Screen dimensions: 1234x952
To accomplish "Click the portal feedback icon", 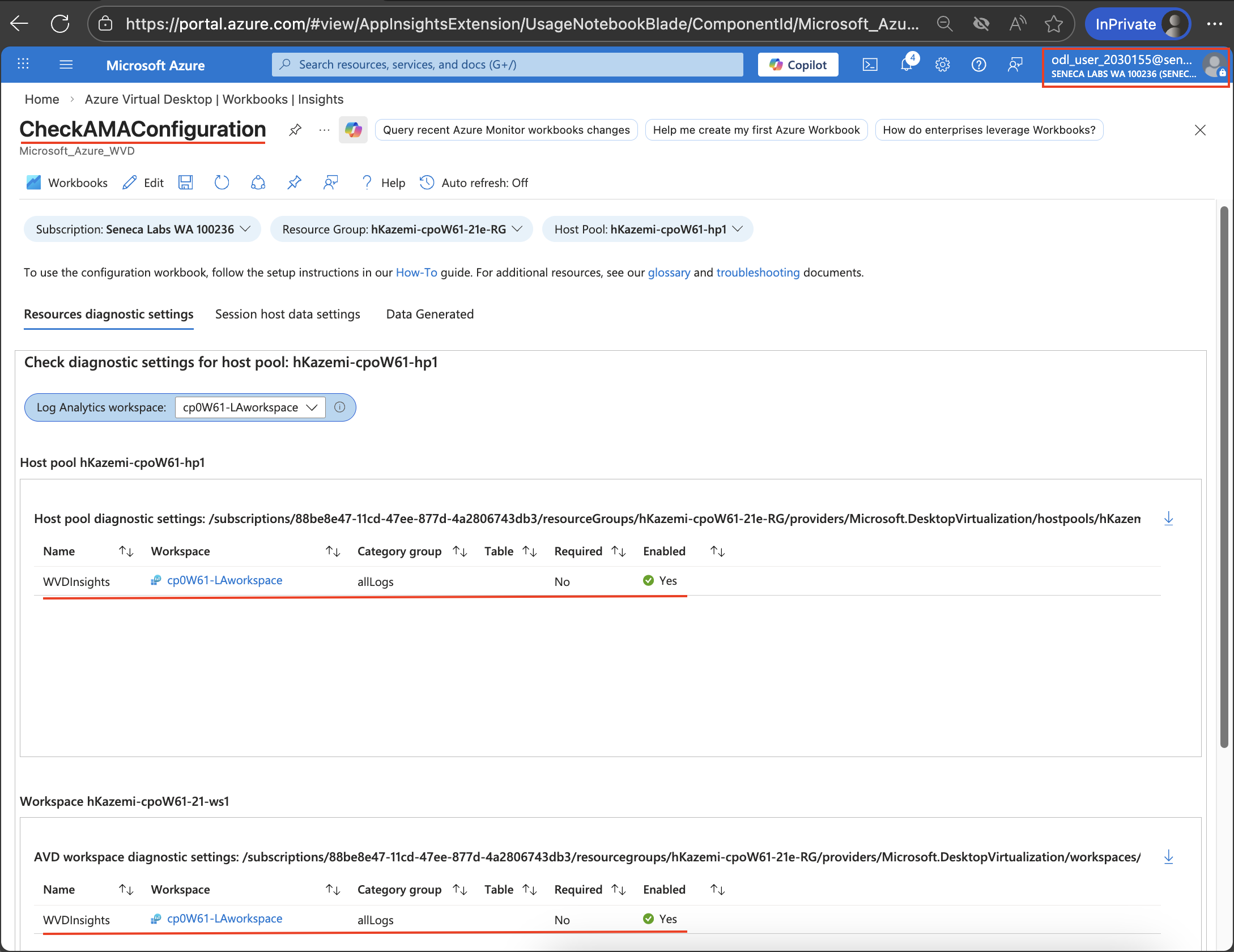I will pos(1015,65).
